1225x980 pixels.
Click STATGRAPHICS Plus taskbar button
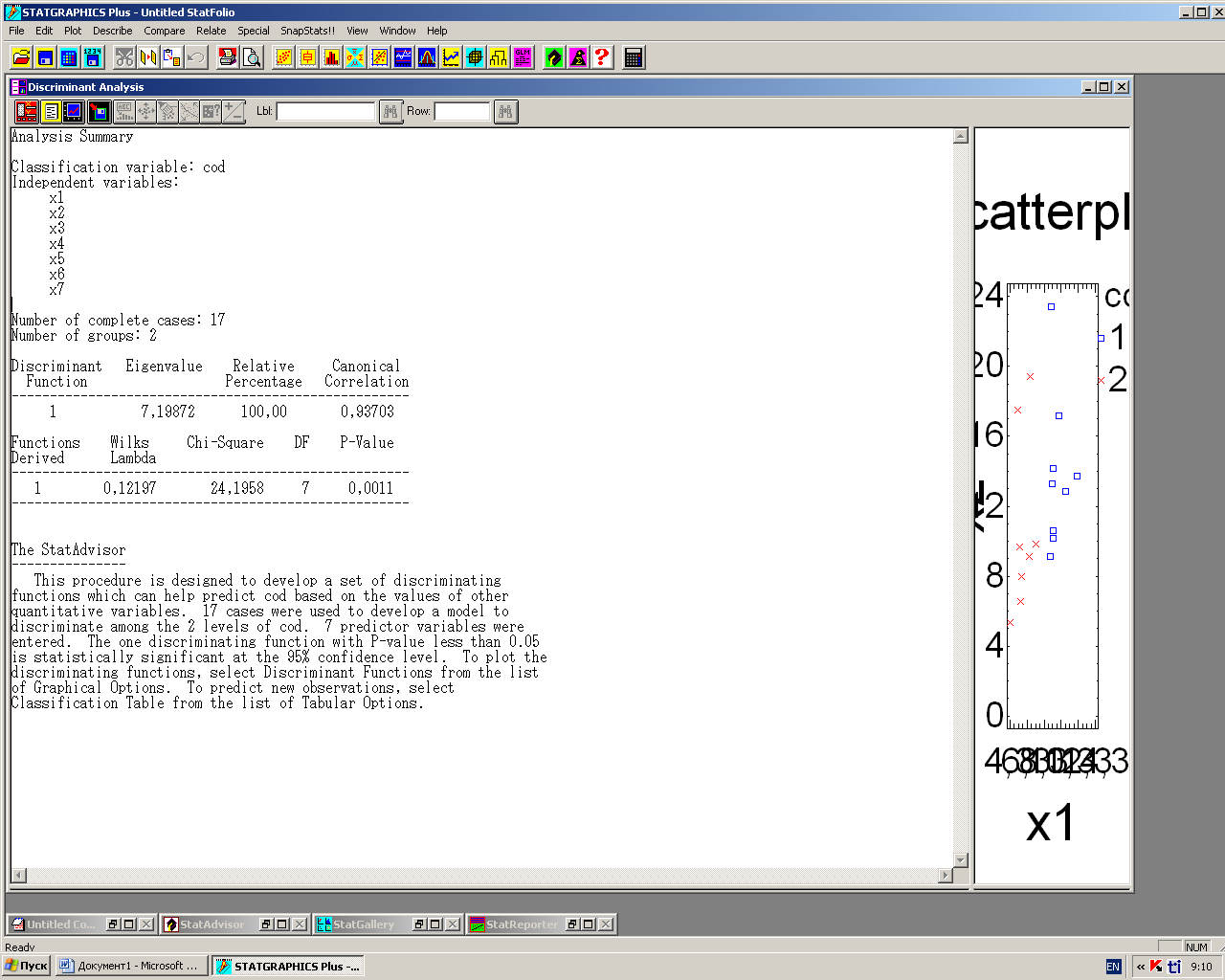point(288,966)
